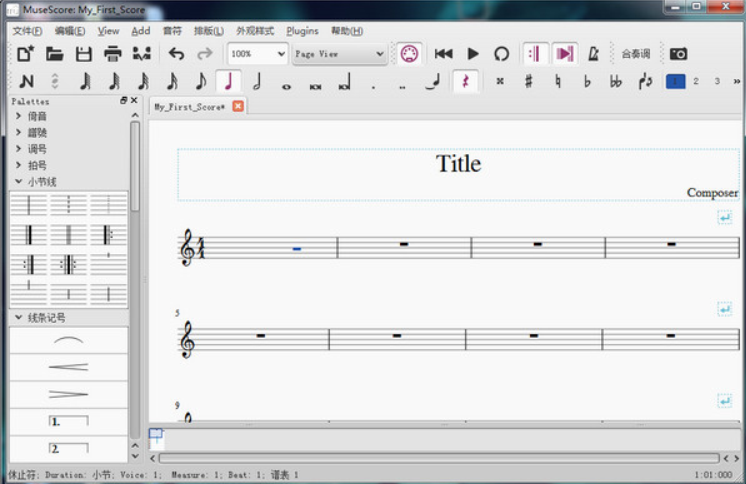This screenshot has width=746, height=484.
Task: Select voice 1 button
Action: point(675,81)
